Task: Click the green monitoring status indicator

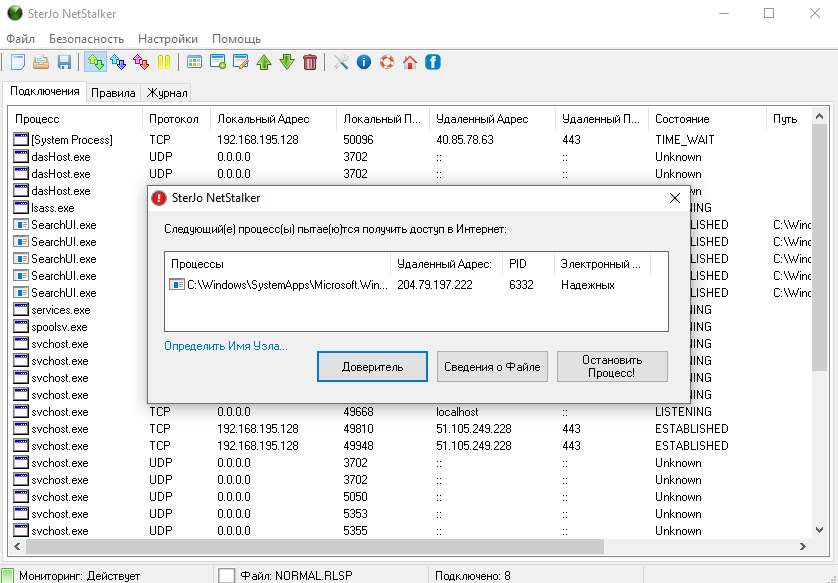Action: pyautogui.click(x=7, y=576)
